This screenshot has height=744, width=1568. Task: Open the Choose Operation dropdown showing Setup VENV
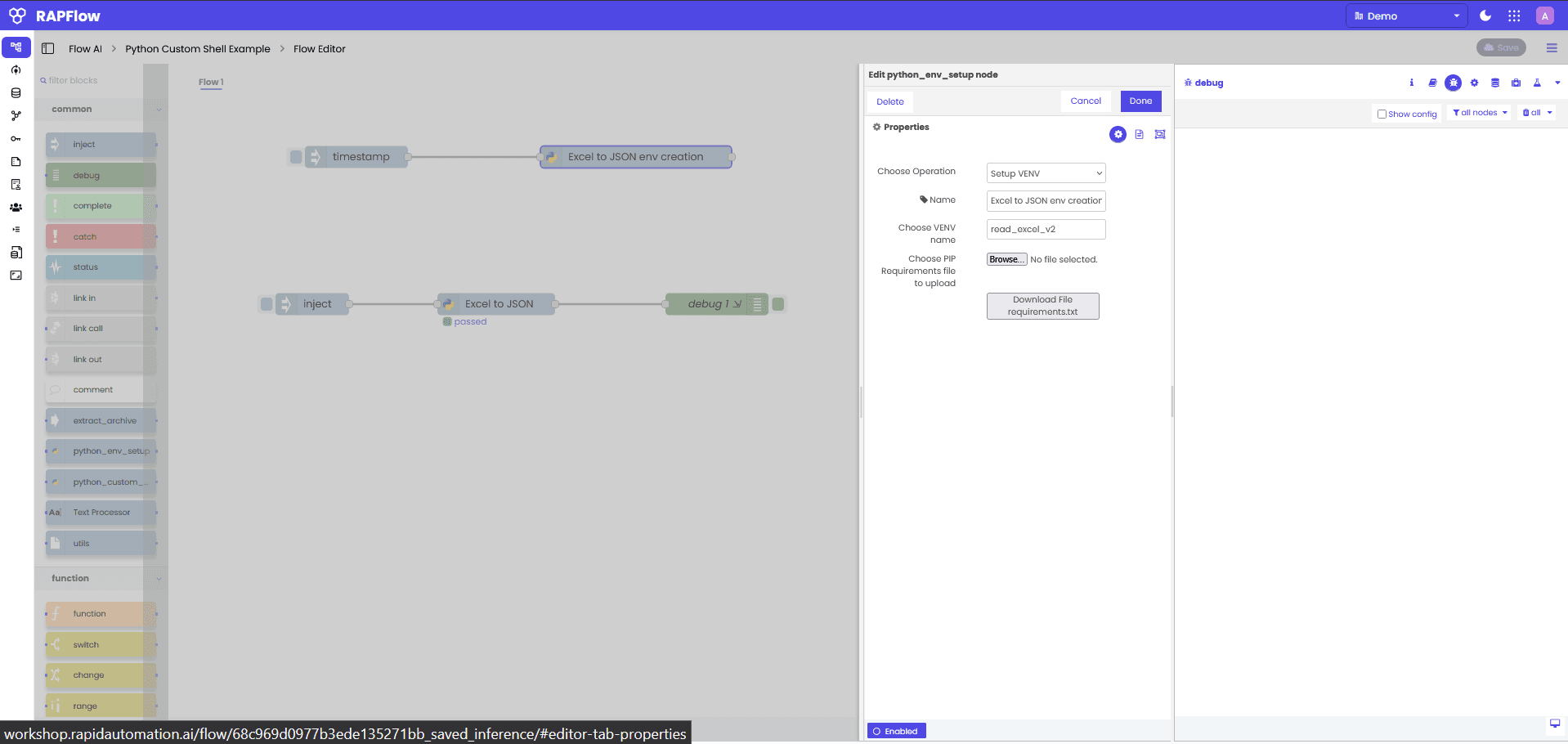pyautogui.click(x=1045, y=173)
